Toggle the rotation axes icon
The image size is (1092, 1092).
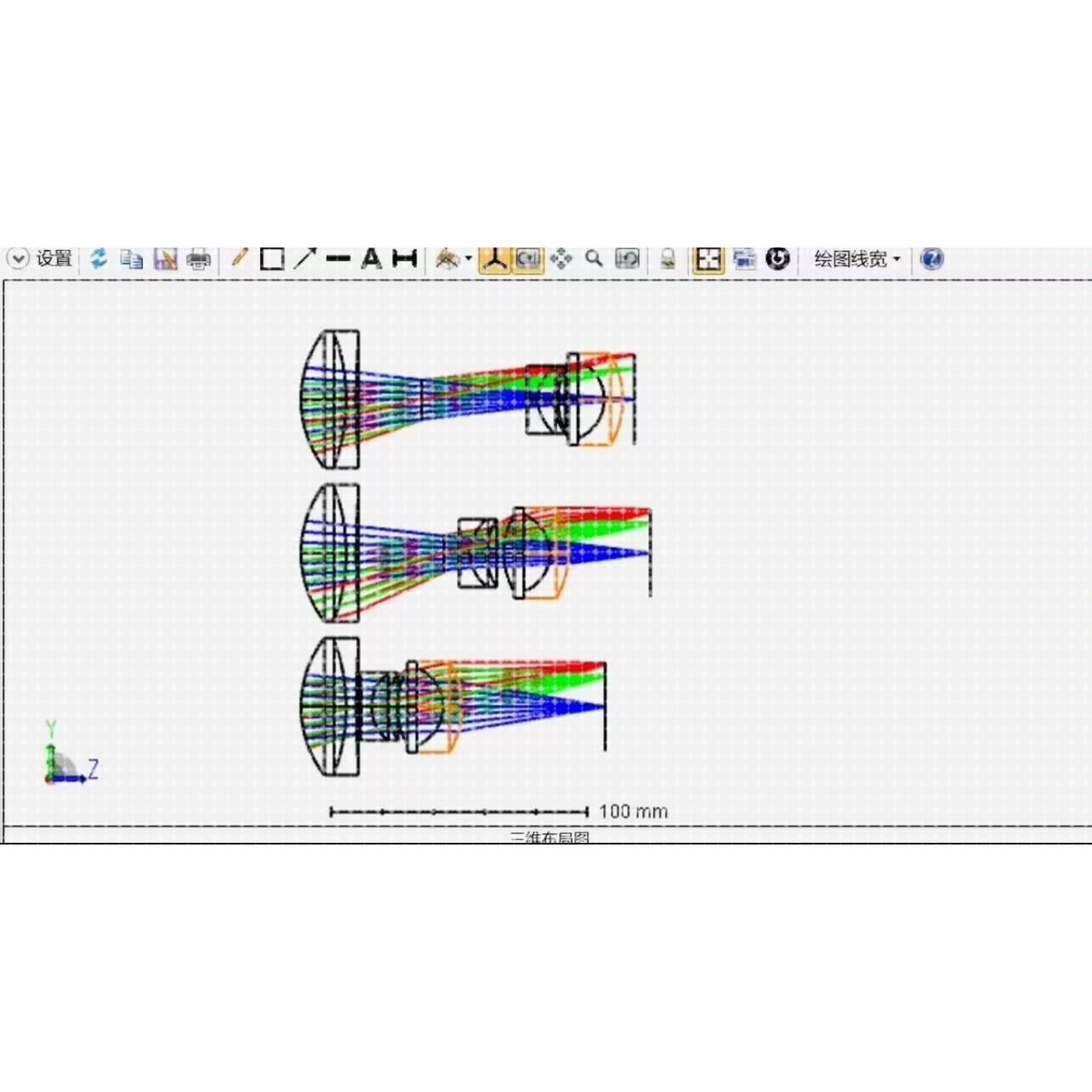[494, 259]
